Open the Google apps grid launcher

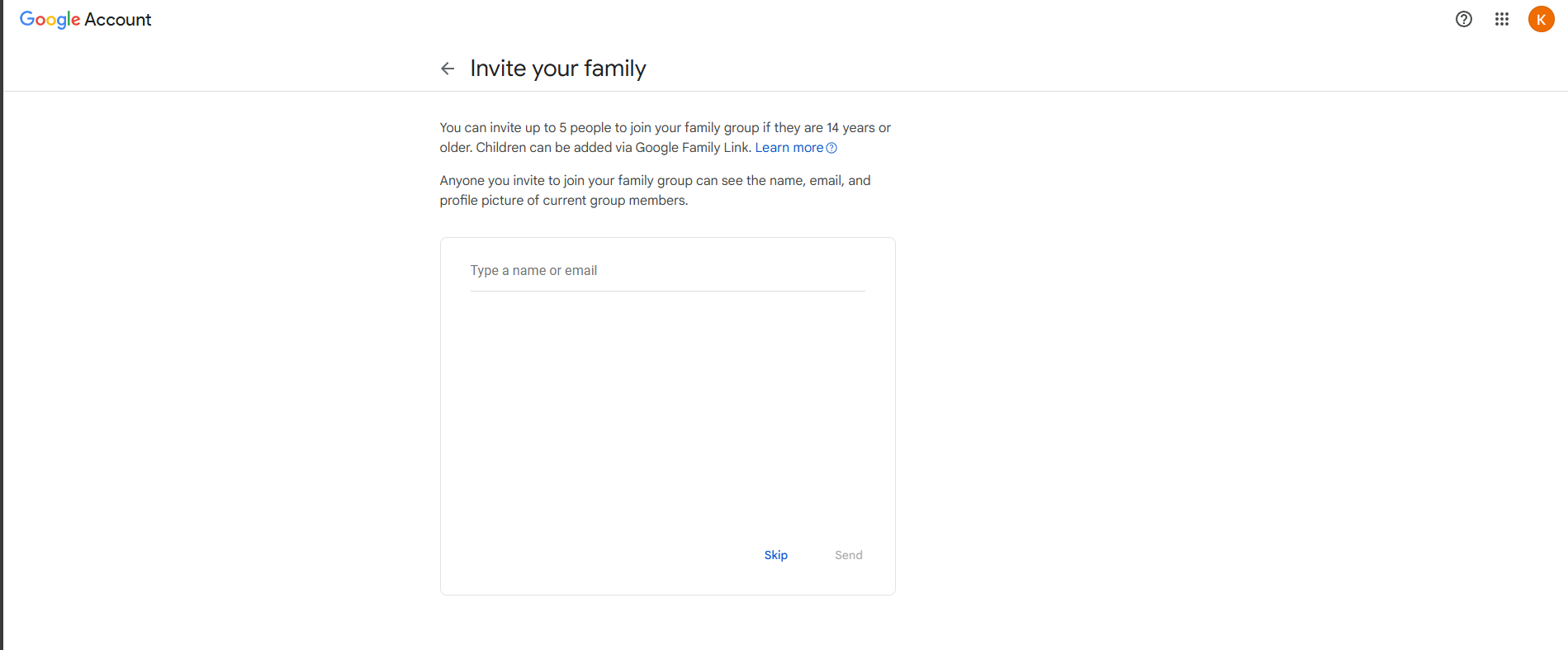(1501, 19)
